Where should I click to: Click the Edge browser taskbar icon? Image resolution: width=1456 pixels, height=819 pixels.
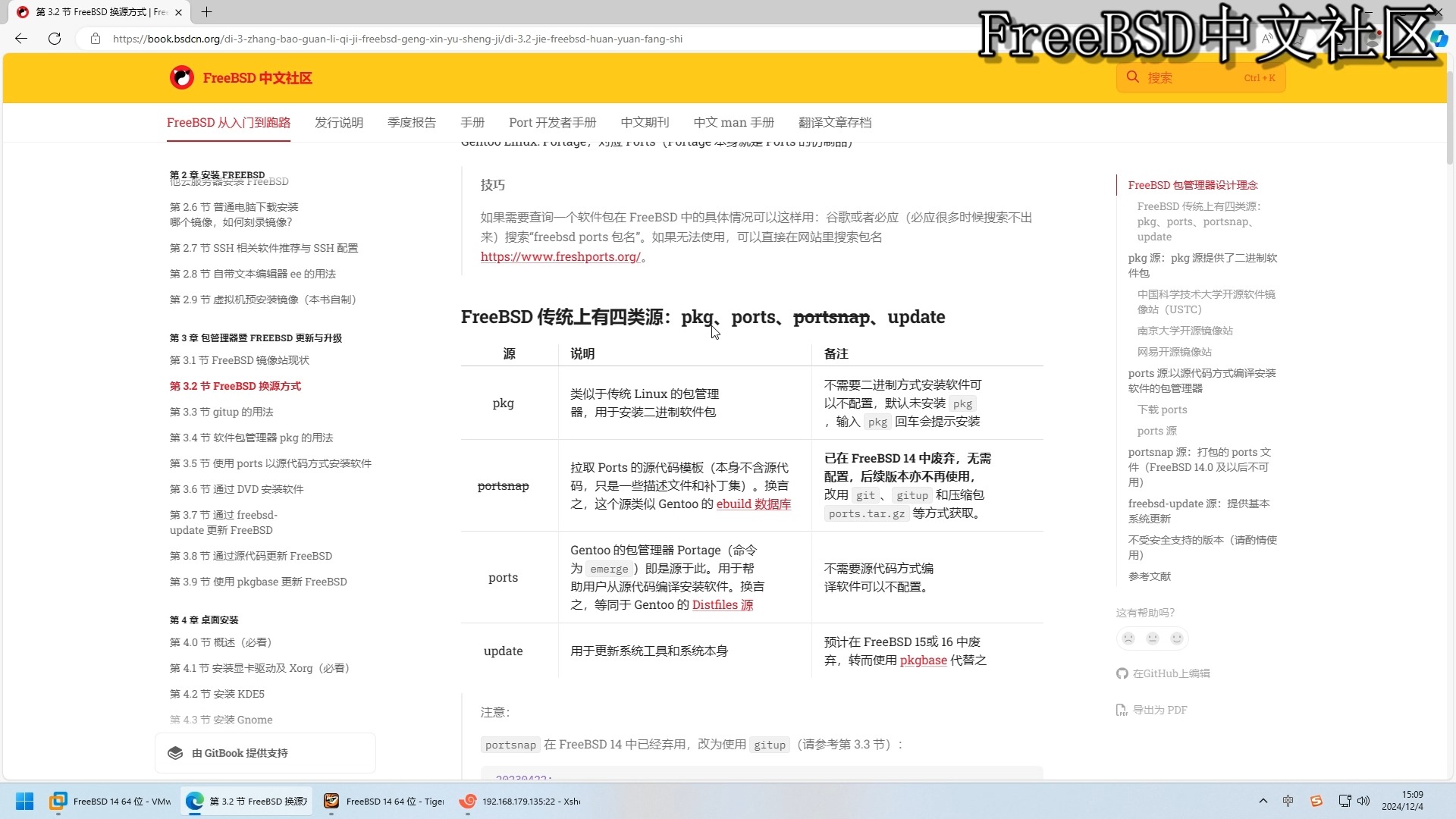pos(195,801)
